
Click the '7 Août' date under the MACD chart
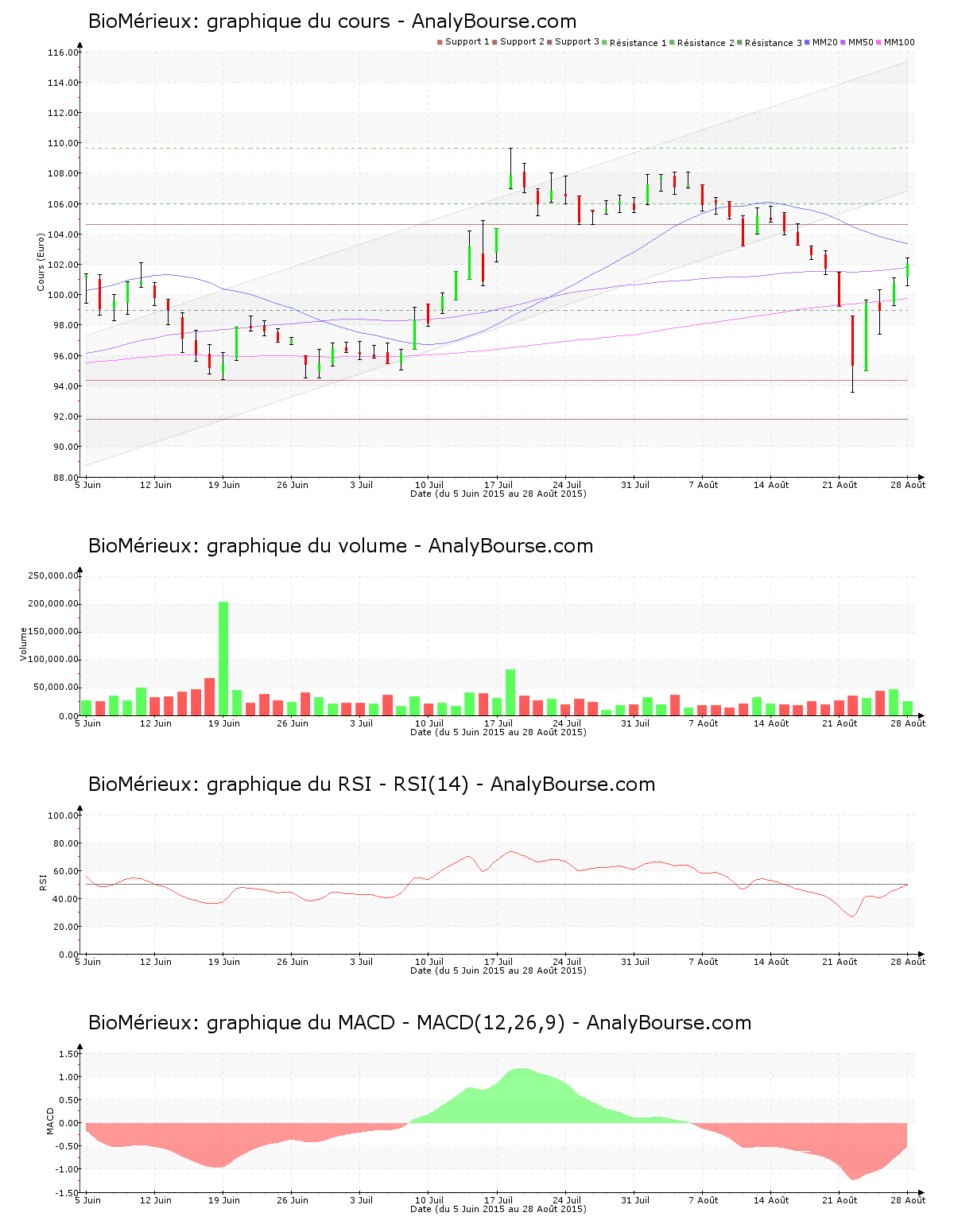point(704,1200)
